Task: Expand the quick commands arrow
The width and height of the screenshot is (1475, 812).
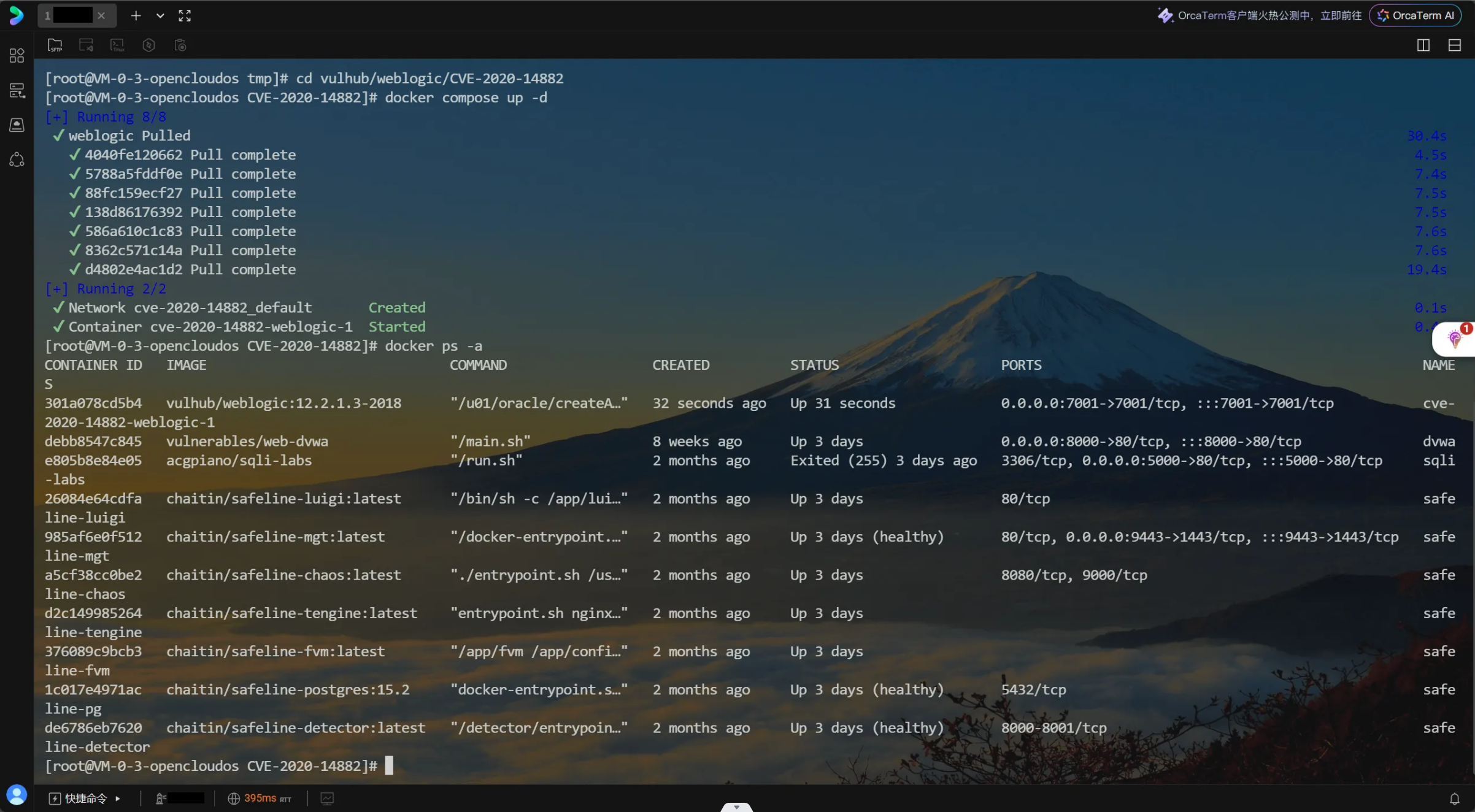Action: 117,799
